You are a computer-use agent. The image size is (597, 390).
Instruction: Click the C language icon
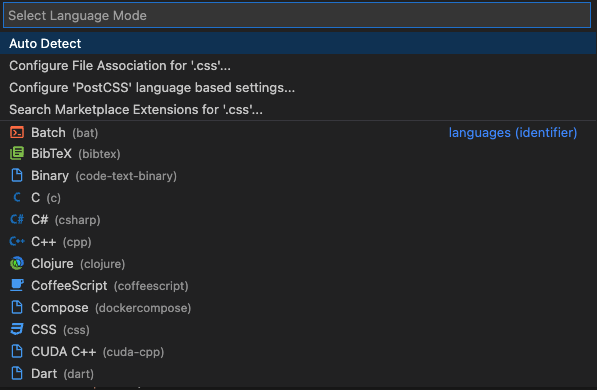point(17,197)
